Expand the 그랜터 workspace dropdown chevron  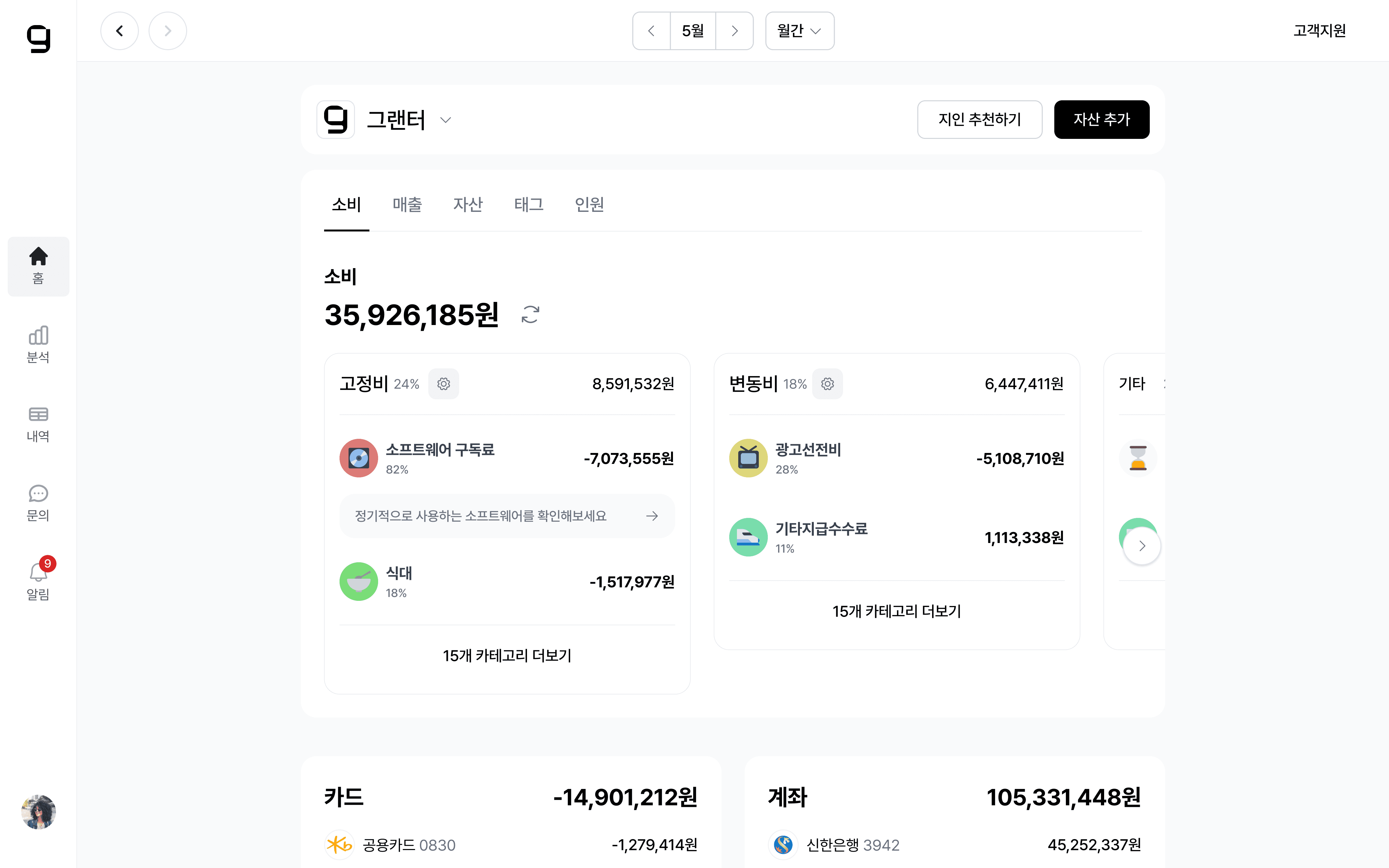[445, 120]
